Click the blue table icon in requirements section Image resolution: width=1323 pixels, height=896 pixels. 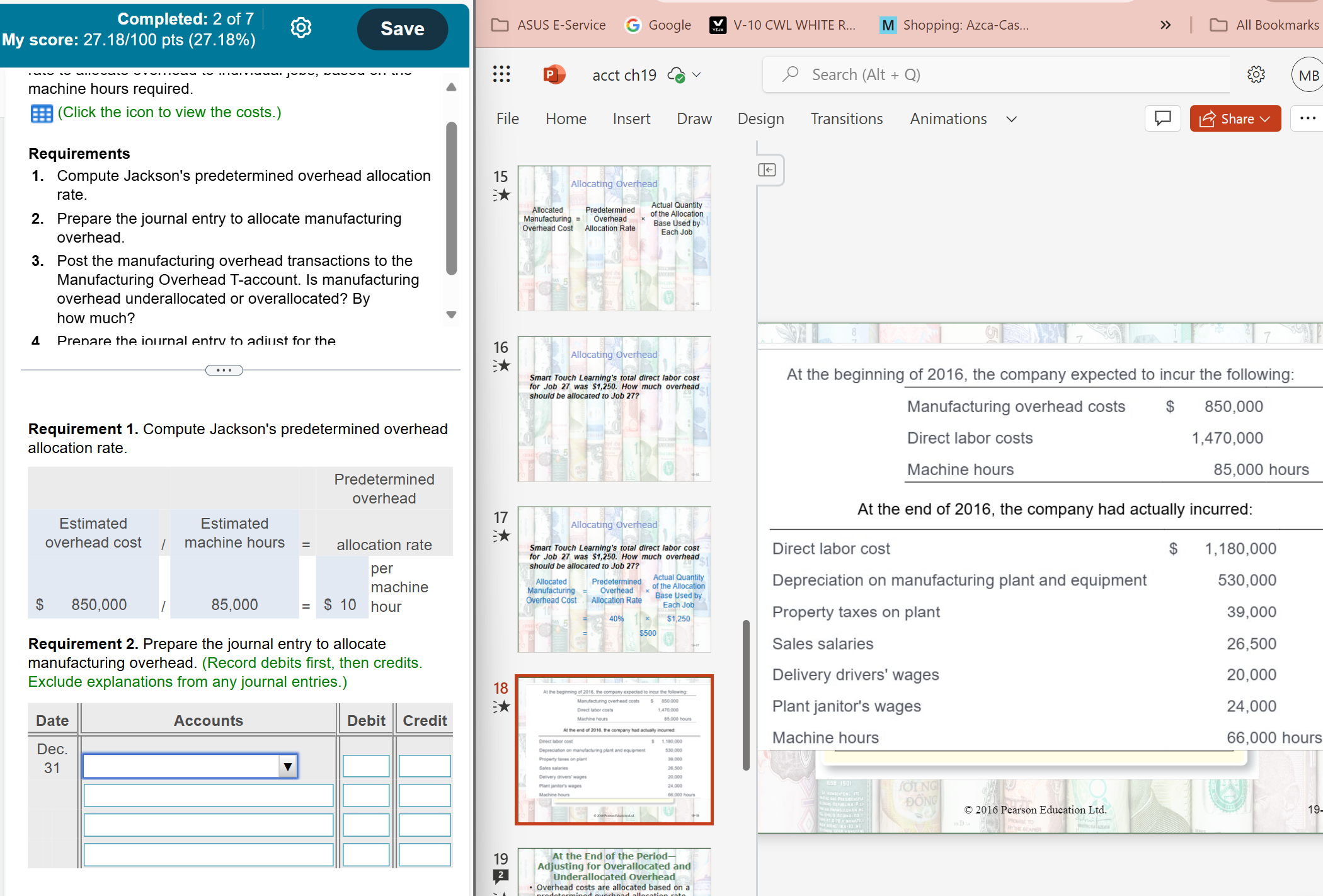click(41, 112)
